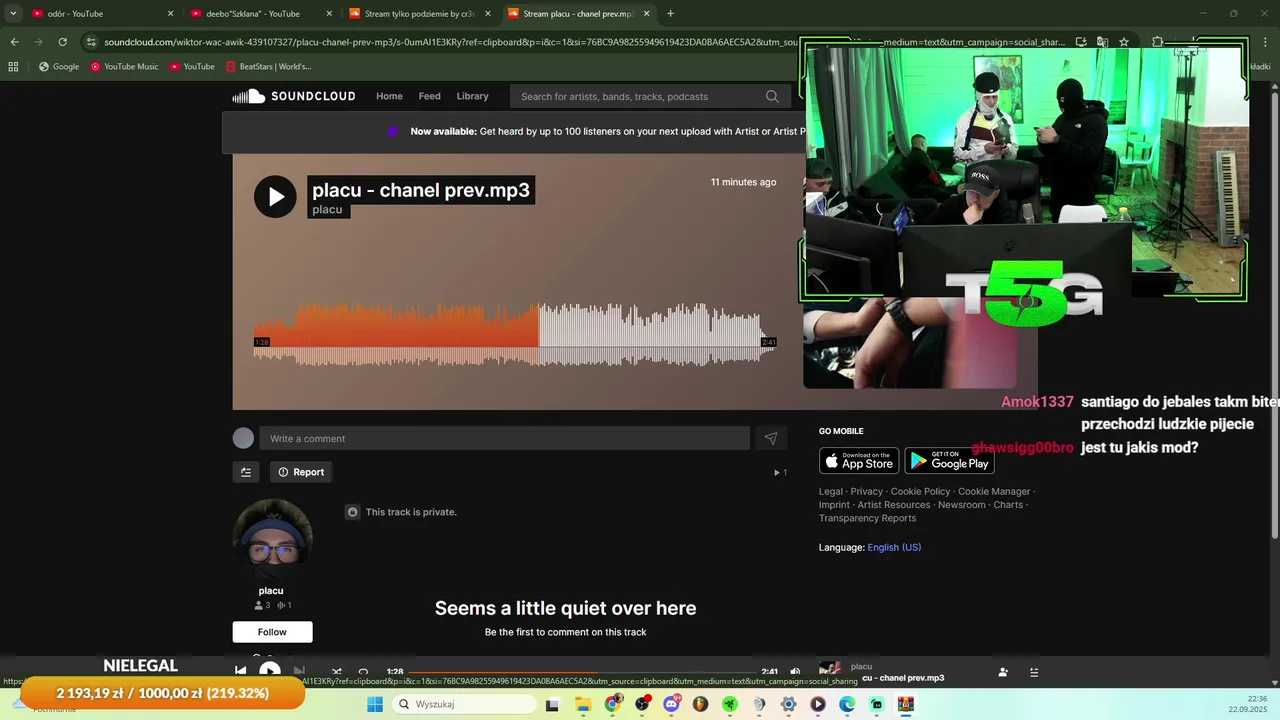Viewport: 1280px width, 720px height.
Task: Switch to the deebo "Szklana" YouTube tab
Action: tap(260, 14)
